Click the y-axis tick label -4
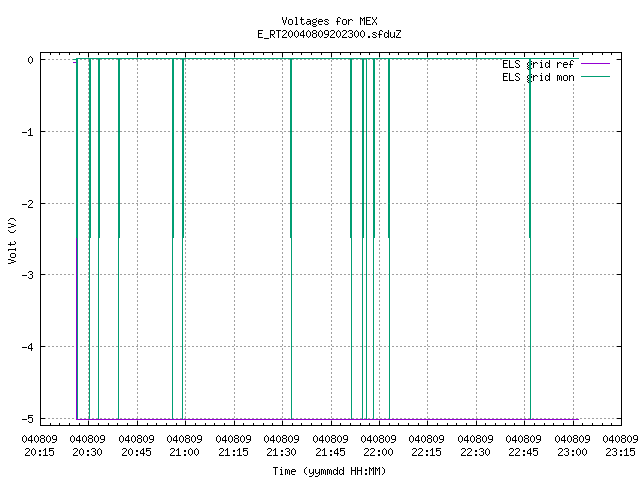This screenshot has width=640, height=480. click(x=28, y=347)
